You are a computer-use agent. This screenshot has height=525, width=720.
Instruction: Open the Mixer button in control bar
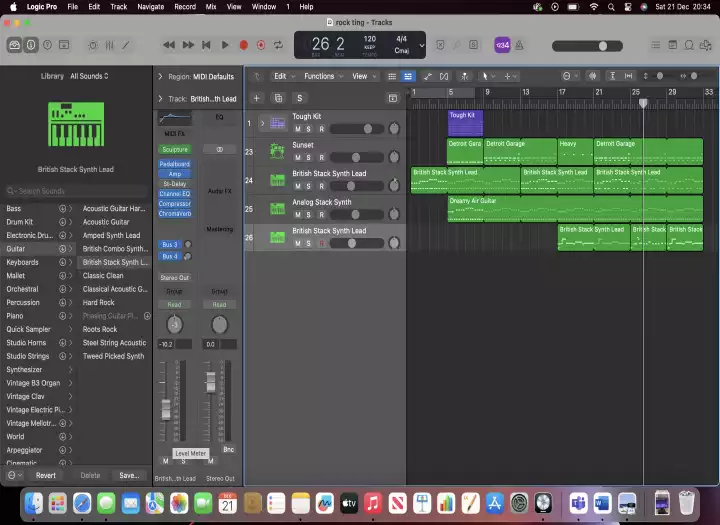[109, 45]
